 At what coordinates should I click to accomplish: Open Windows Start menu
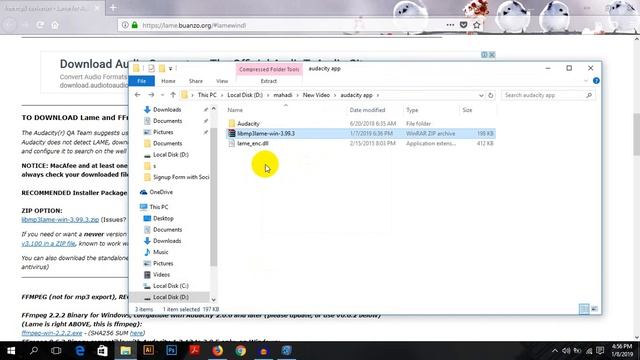tap(11, 351)
